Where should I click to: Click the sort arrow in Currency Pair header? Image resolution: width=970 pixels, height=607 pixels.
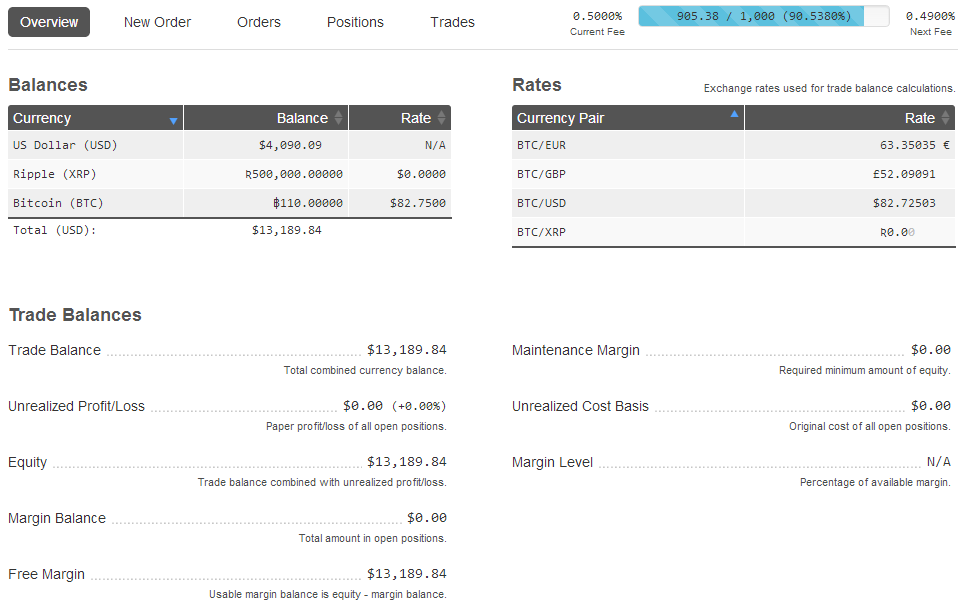(735, 115)
